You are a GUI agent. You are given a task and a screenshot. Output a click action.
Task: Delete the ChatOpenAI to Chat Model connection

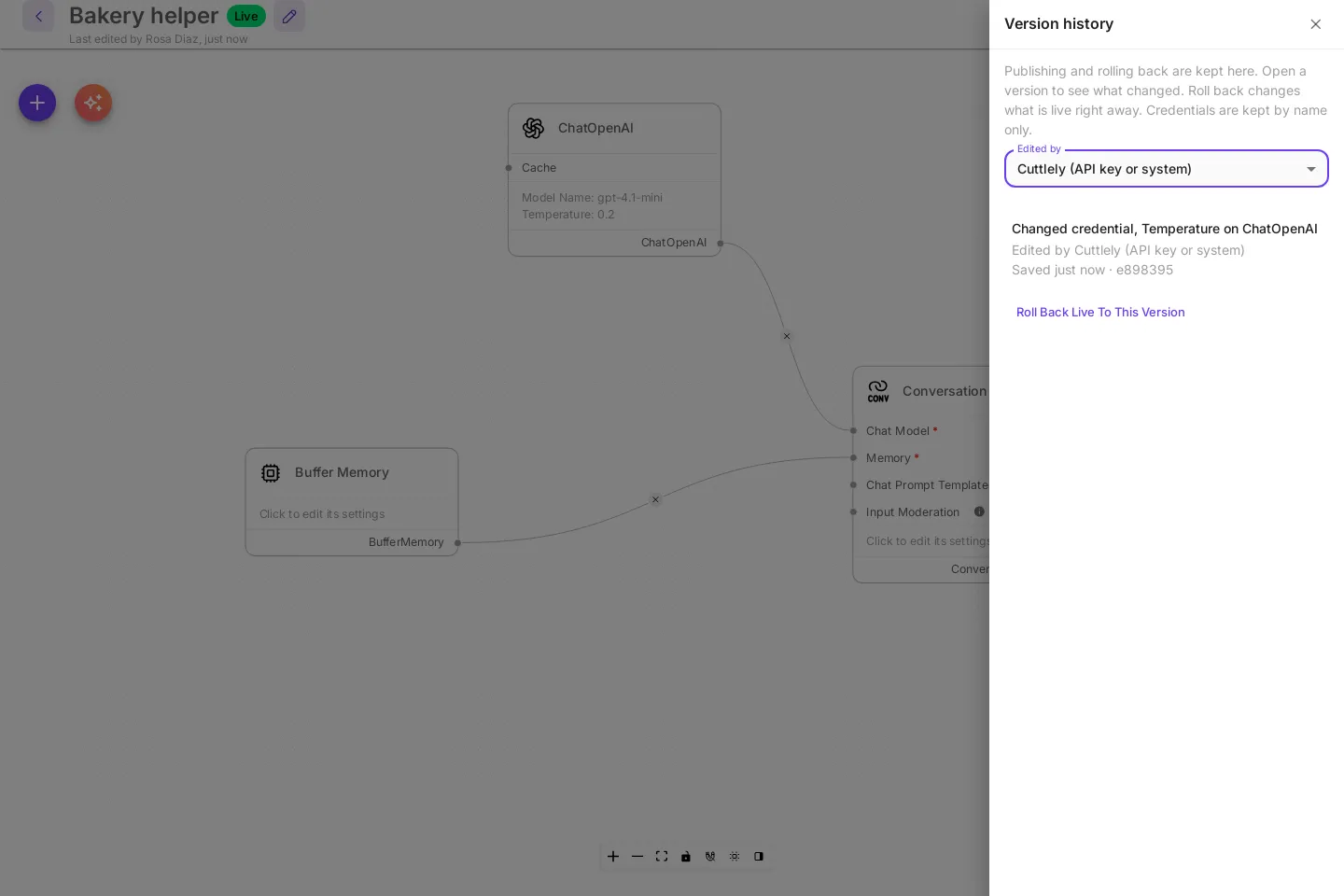[x=787, y=336]
